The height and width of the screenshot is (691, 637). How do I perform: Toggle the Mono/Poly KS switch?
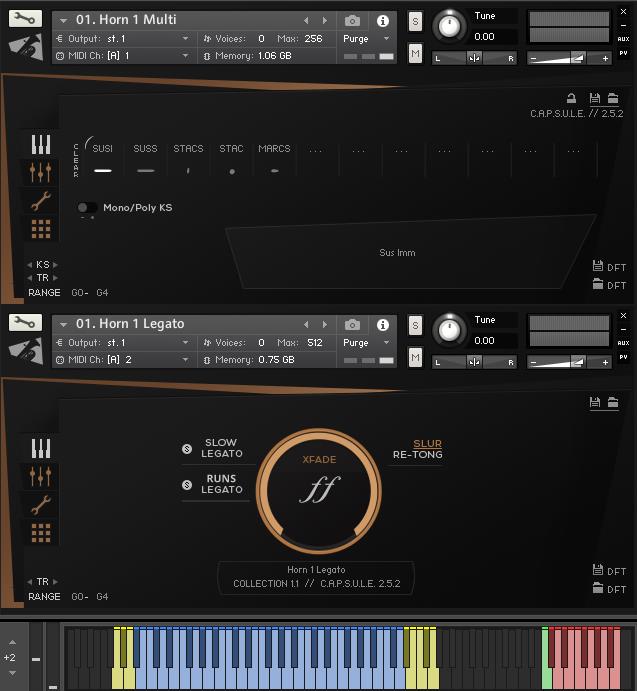87,208
